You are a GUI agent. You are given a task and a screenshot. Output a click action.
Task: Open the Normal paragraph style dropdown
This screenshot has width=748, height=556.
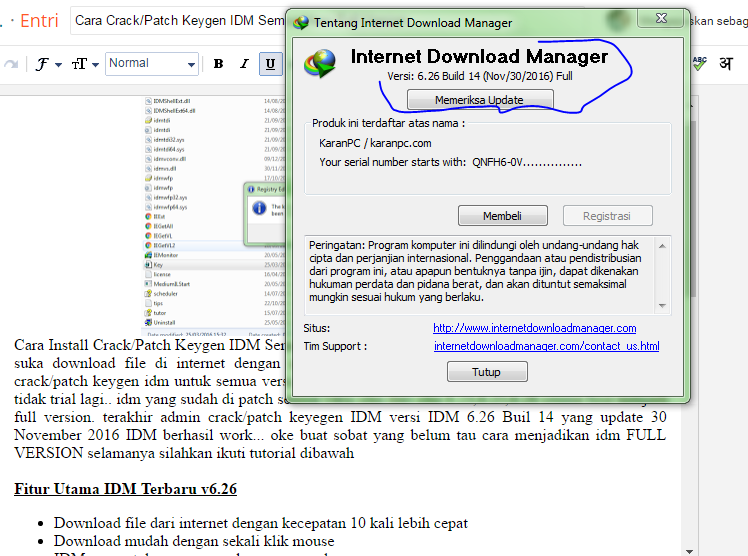coord(152,63)
